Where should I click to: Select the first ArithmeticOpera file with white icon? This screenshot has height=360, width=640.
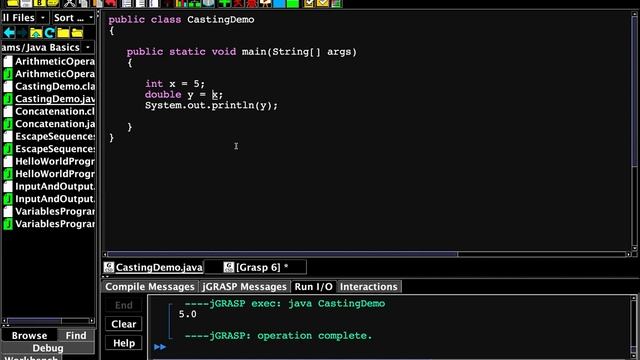[49, 61]
